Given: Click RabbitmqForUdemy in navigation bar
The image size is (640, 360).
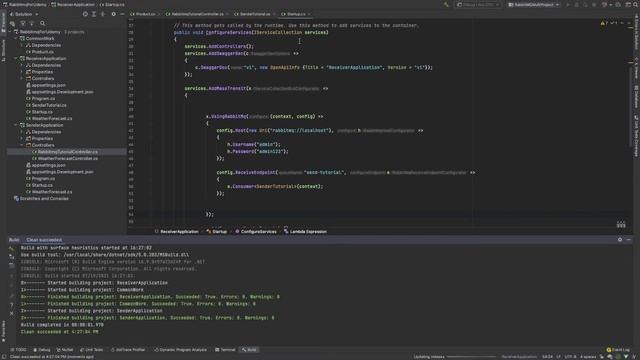Looking at the screenshot, I should 24,4.
